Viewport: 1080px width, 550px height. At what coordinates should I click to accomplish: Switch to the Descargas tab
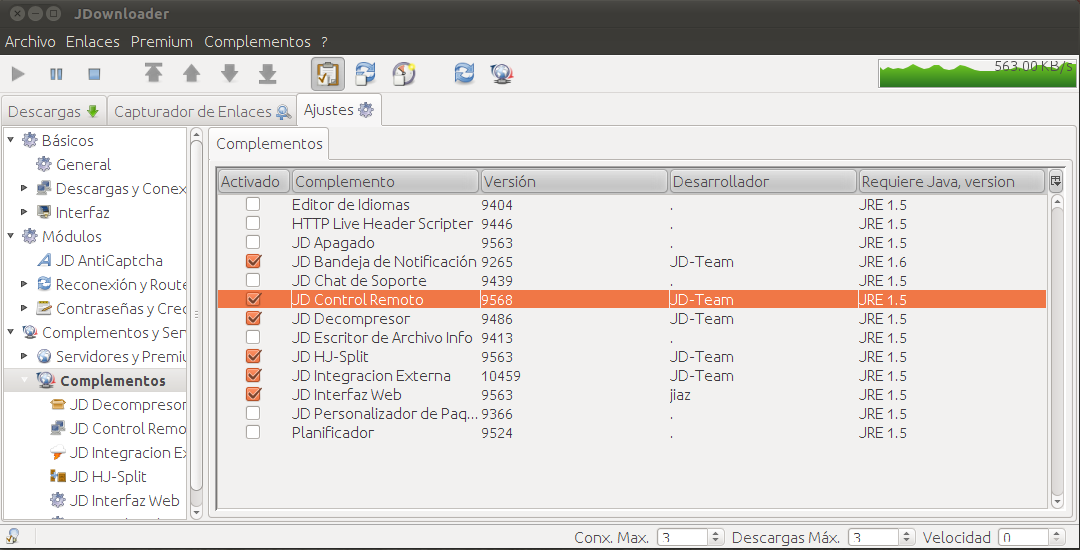54,111
